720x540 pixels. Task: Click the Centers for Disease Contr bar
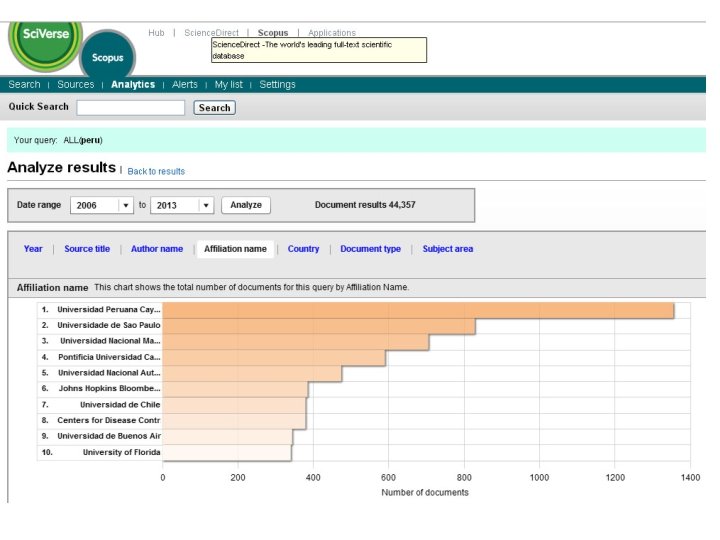coord(234,422)
